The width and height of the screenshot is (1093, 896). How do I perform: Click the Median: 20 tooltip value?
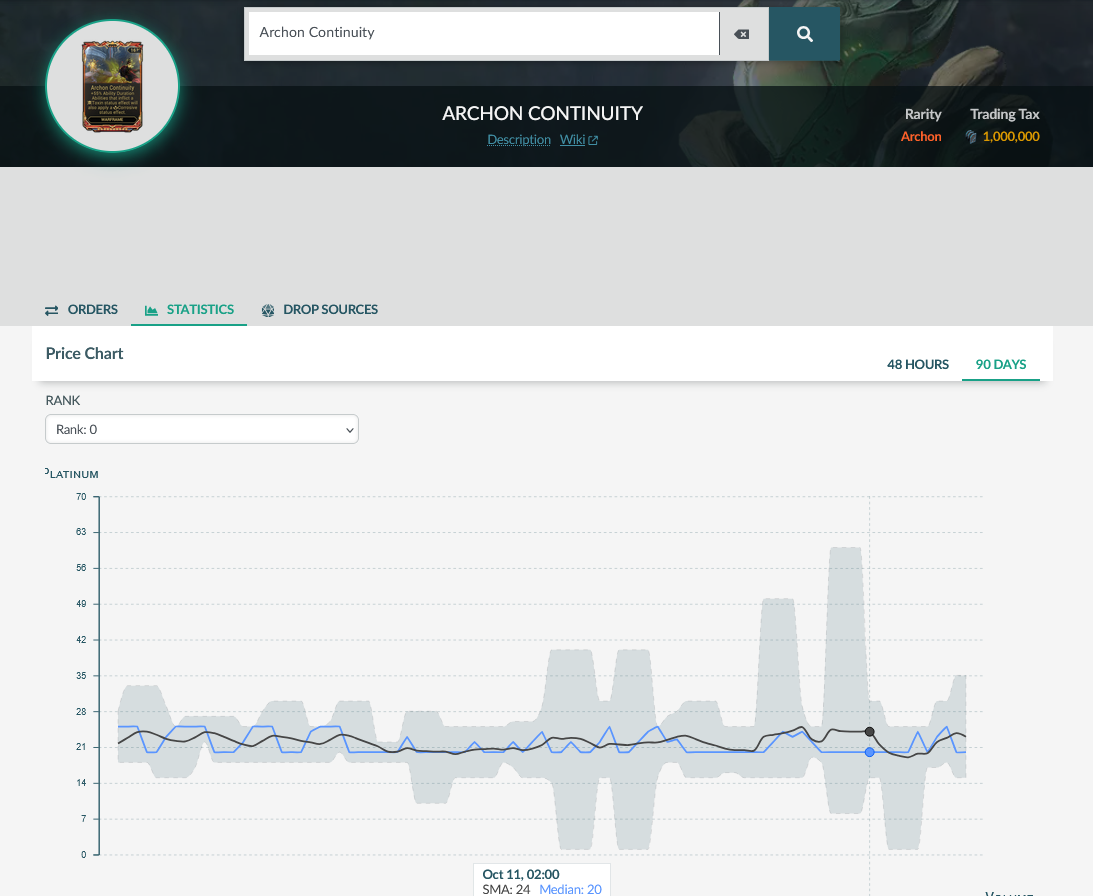click(x=570, y=889)
